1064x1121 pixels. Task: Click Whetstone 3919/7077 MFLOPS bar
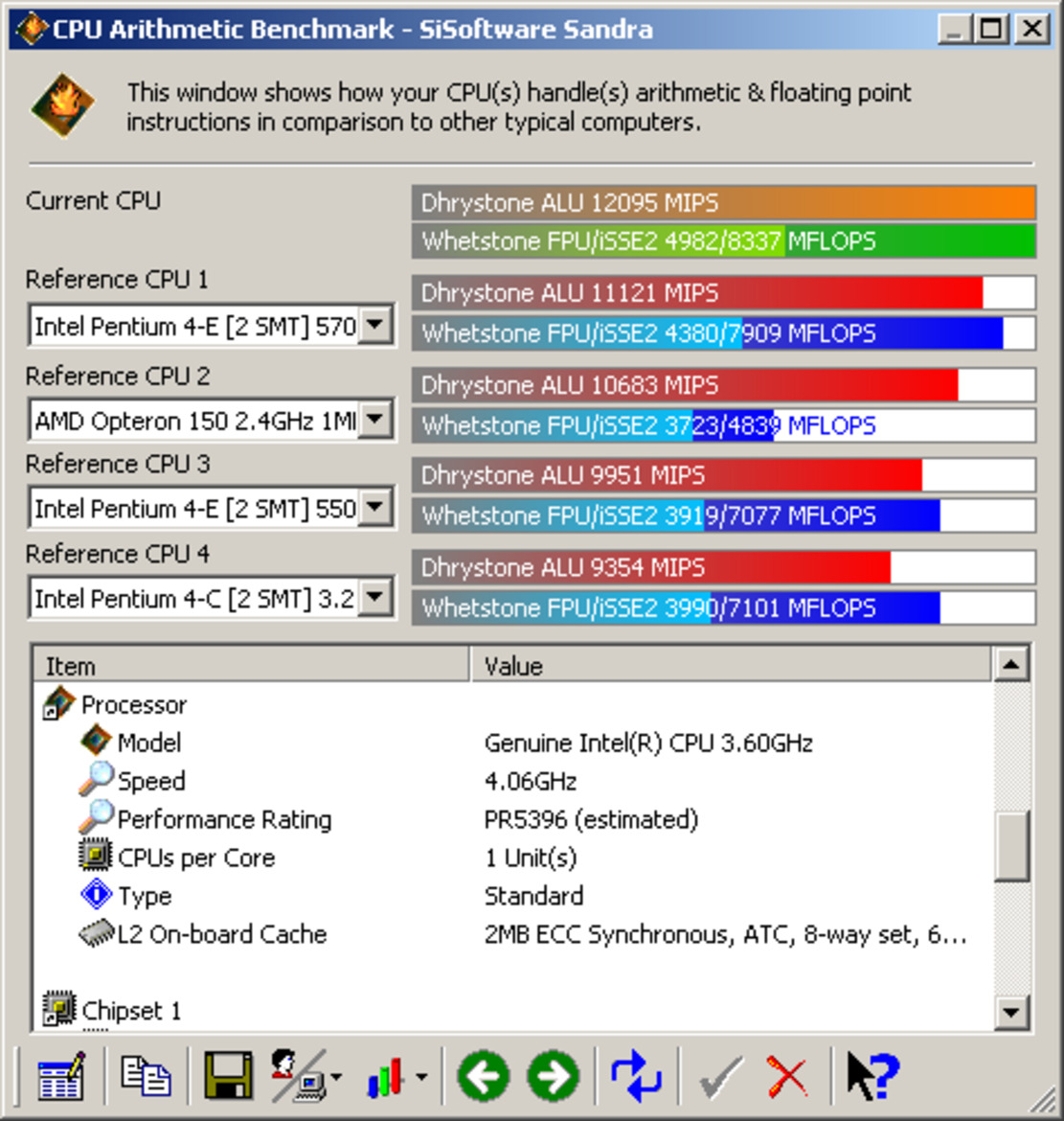click(x=724, y=515)
